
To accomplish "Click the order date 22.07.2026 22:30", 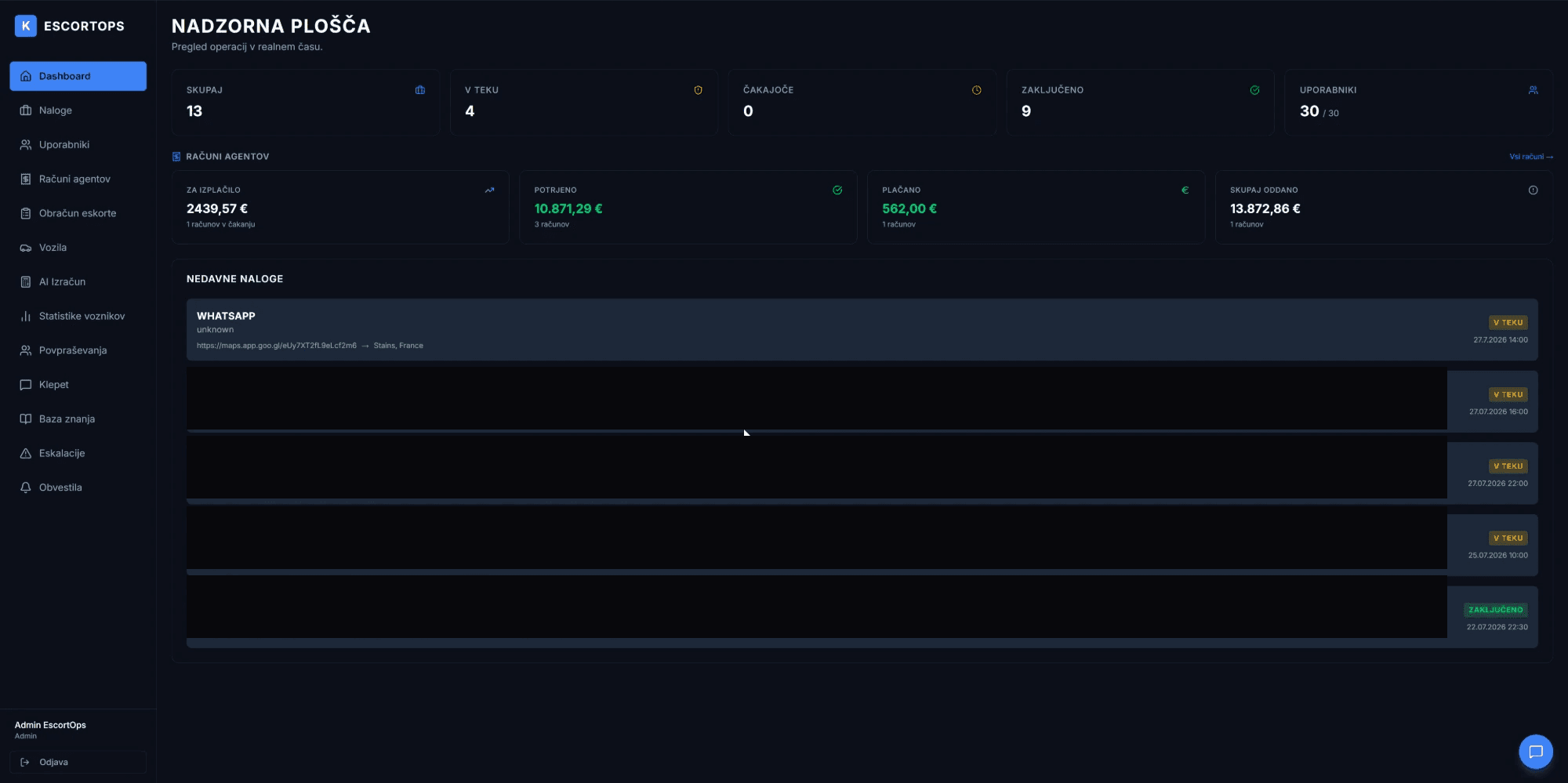I will (1497, 627).
